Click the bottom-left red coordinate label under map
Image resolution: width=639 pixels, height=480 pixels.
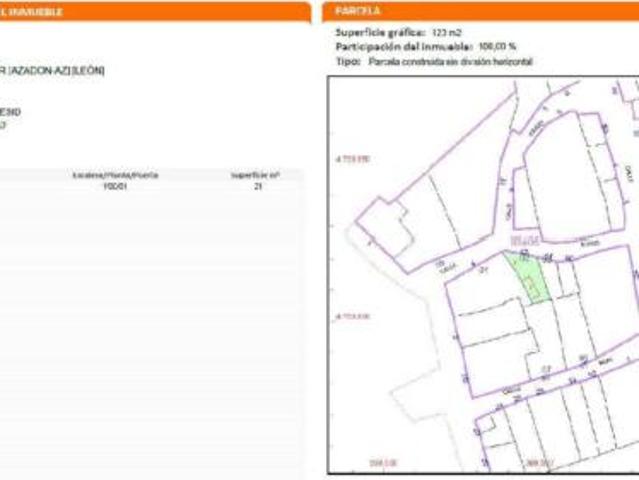[383, 463]
